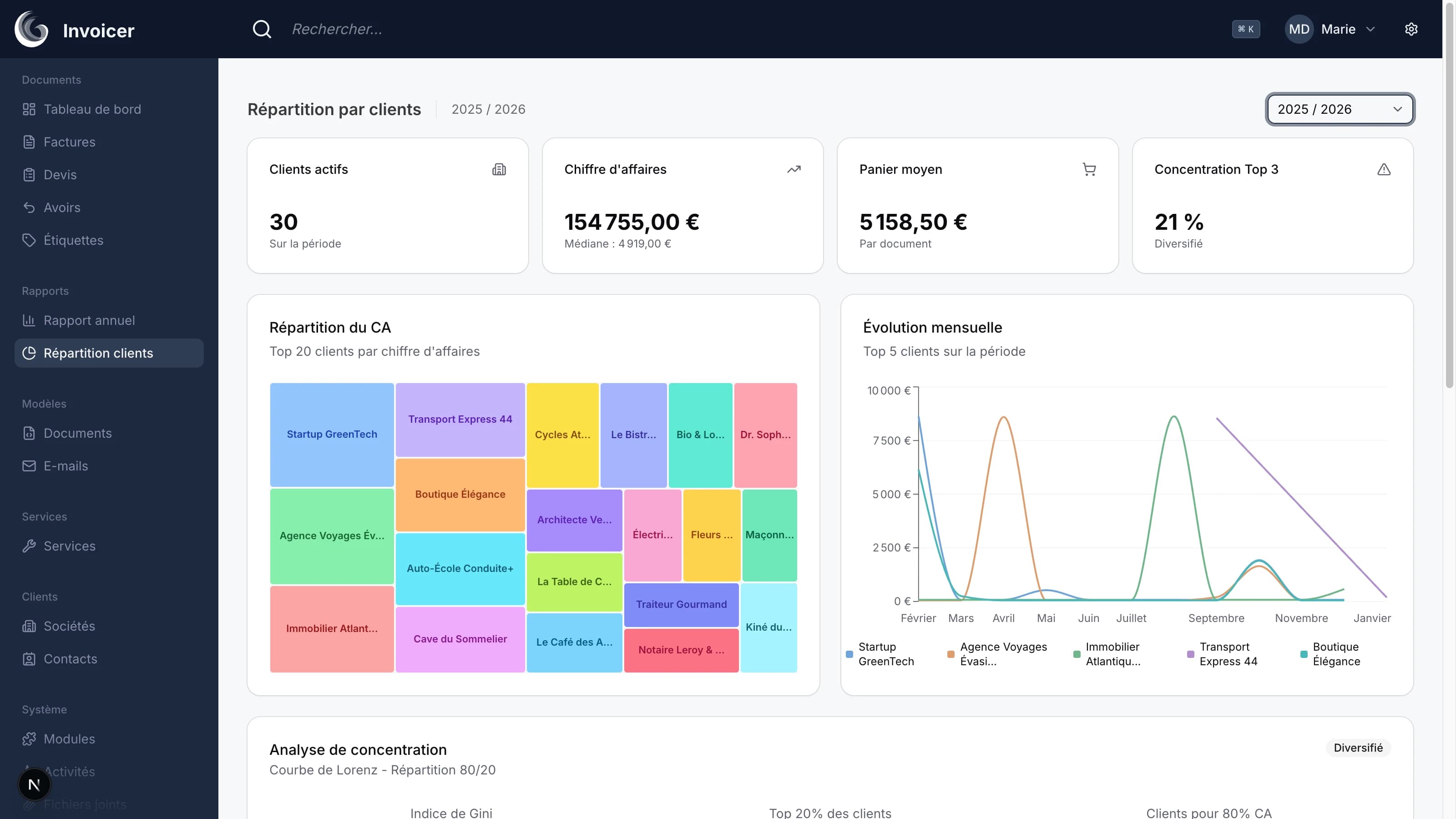Click the Invoicer logo icon
Image resolution: width=1456 pixels, height=819 pixels.
click(x=31, y=30)
